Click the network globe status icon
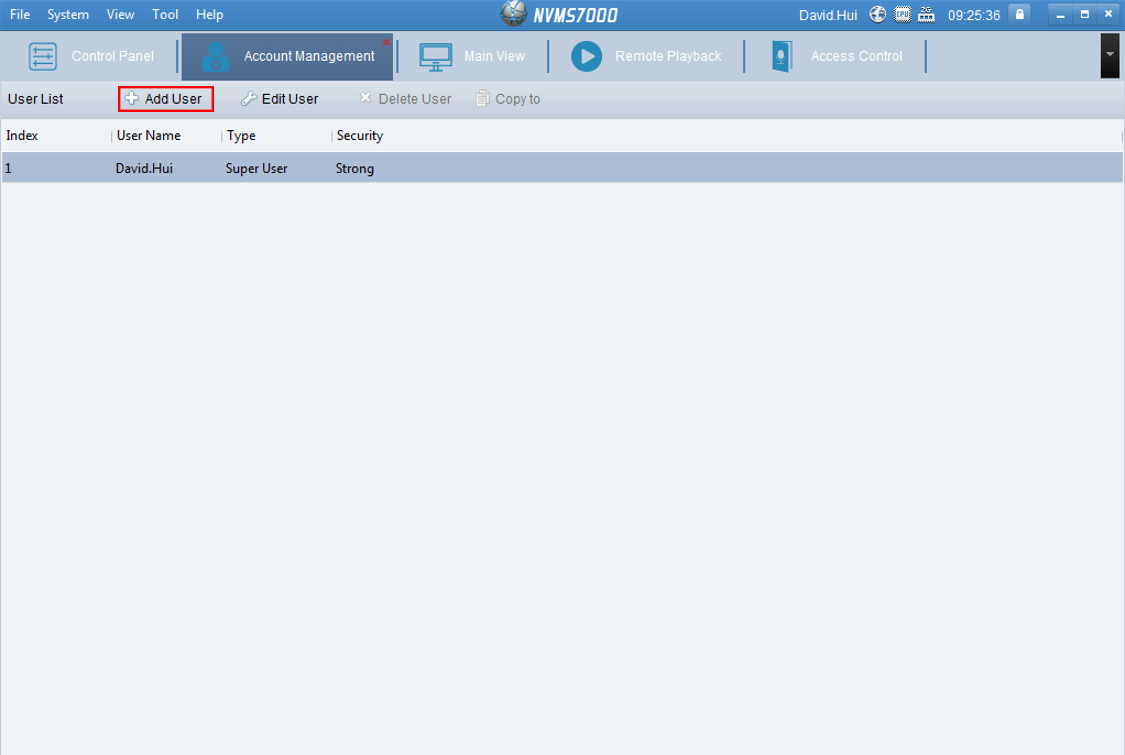 coord(877,14)
